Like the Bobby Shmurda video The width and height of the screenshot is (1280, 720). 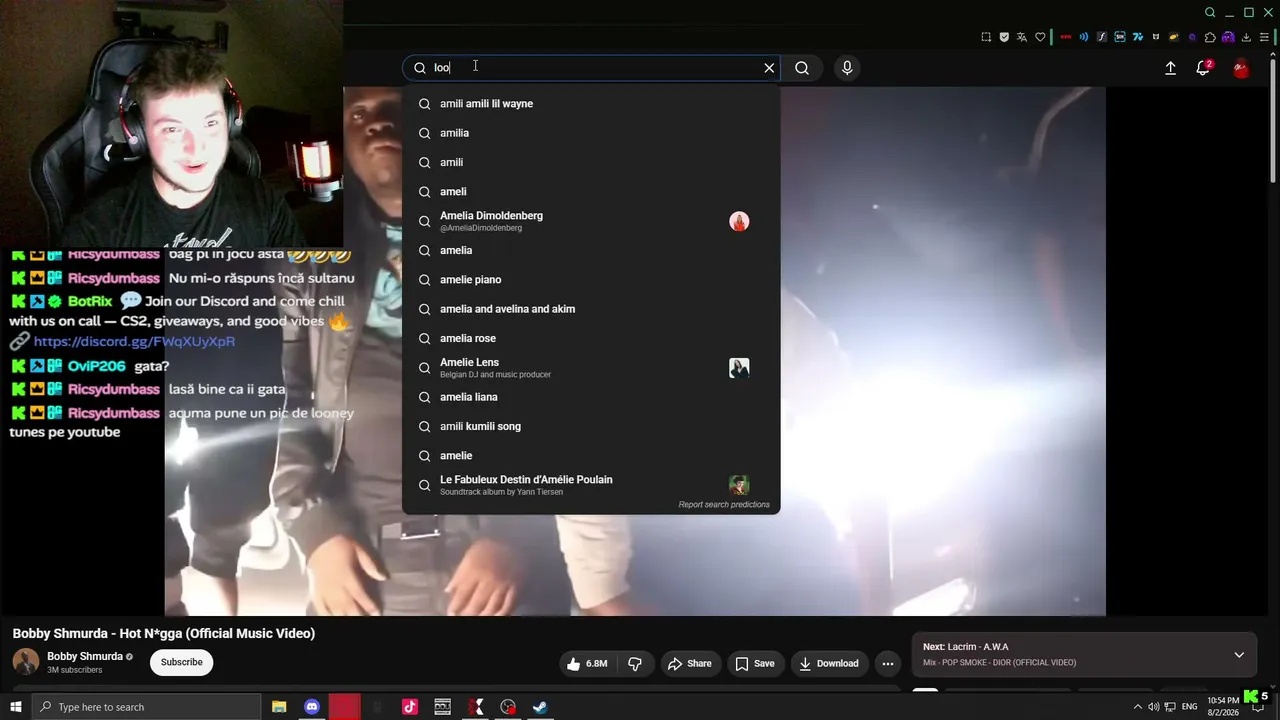(586, 663)
